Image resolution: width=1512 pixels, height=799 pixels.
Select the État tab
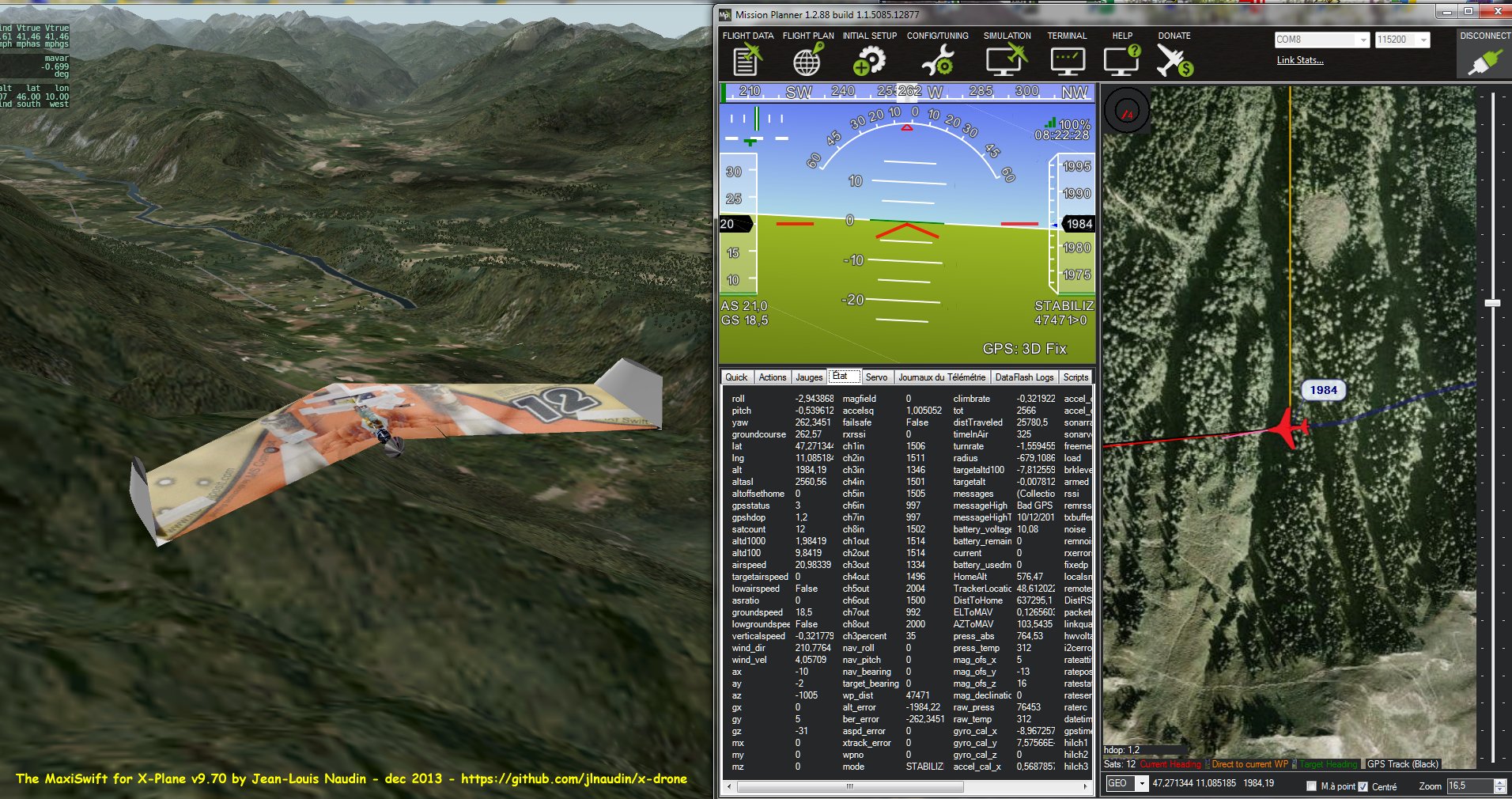tap(843, 377)
